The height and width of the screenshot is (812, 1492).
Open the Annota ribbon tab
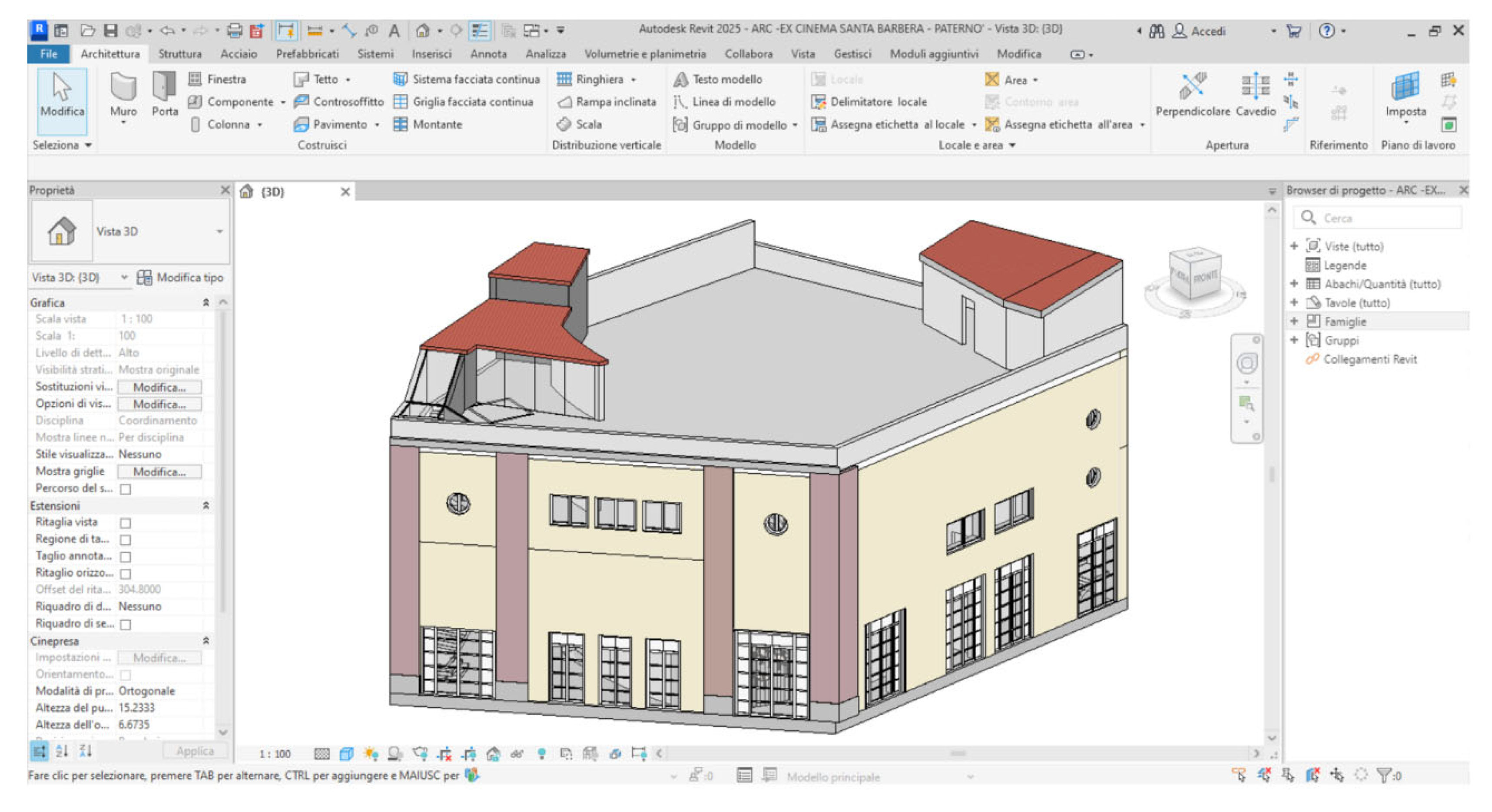tap(487, 54)
